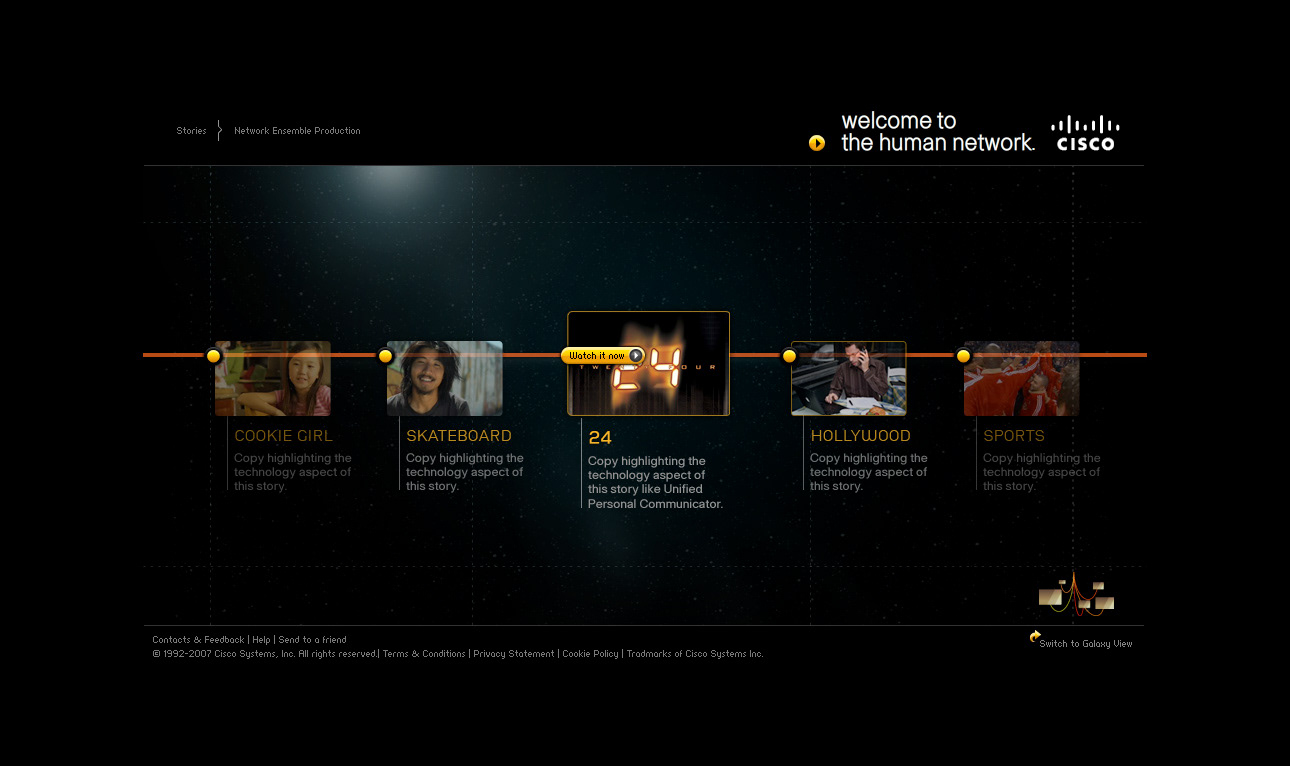Open the Help link
The height and width of the screenshot is (766, 1290).
261,640
